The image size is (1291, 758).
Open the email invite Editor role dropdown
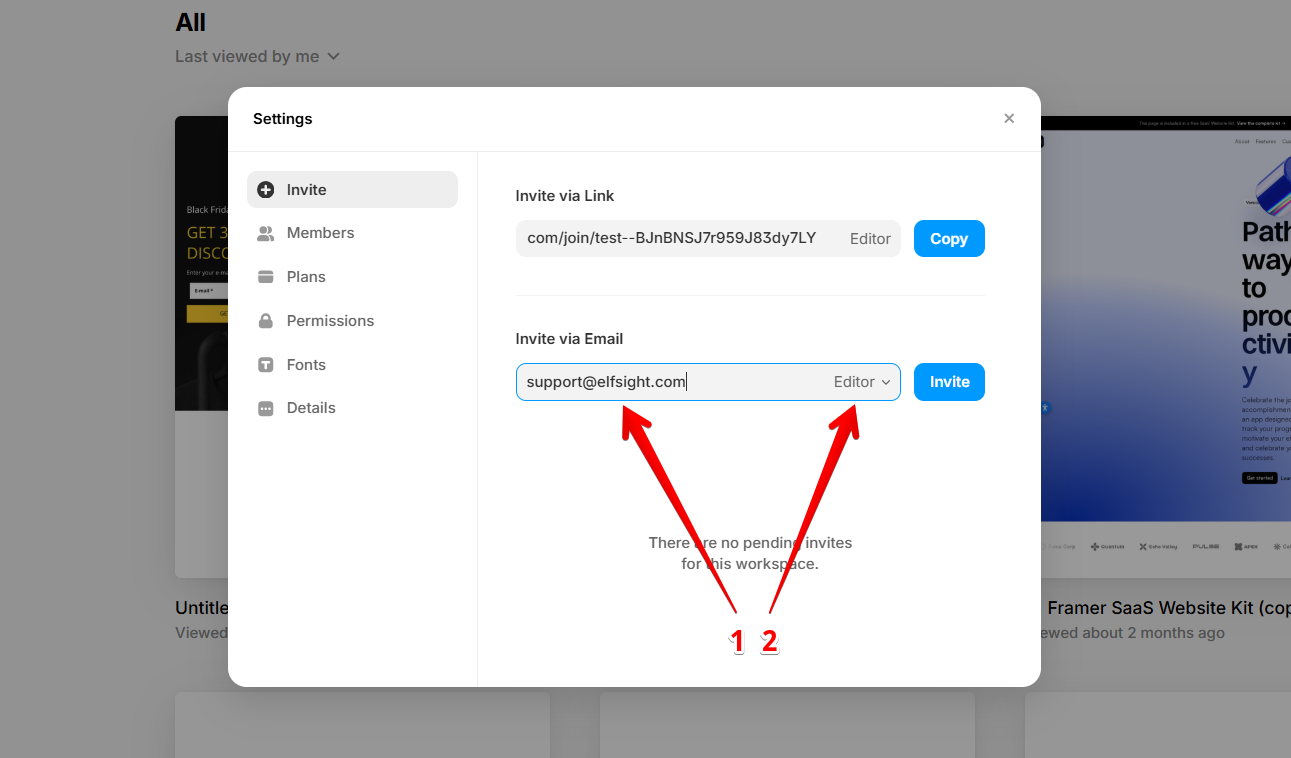[862, 382]
